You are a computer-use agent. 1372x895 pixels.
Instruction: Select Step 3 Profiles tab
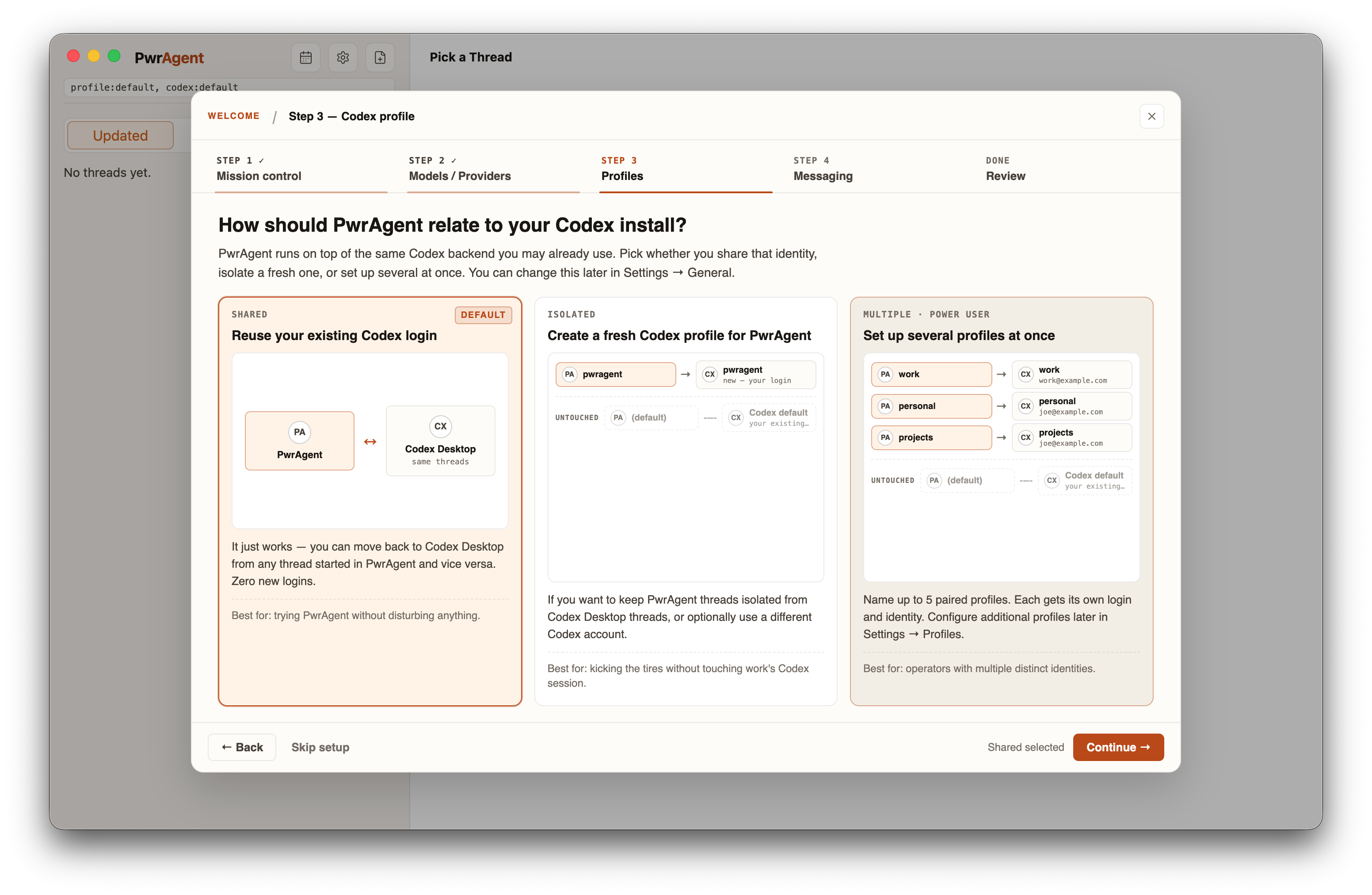tap(686, 169)
